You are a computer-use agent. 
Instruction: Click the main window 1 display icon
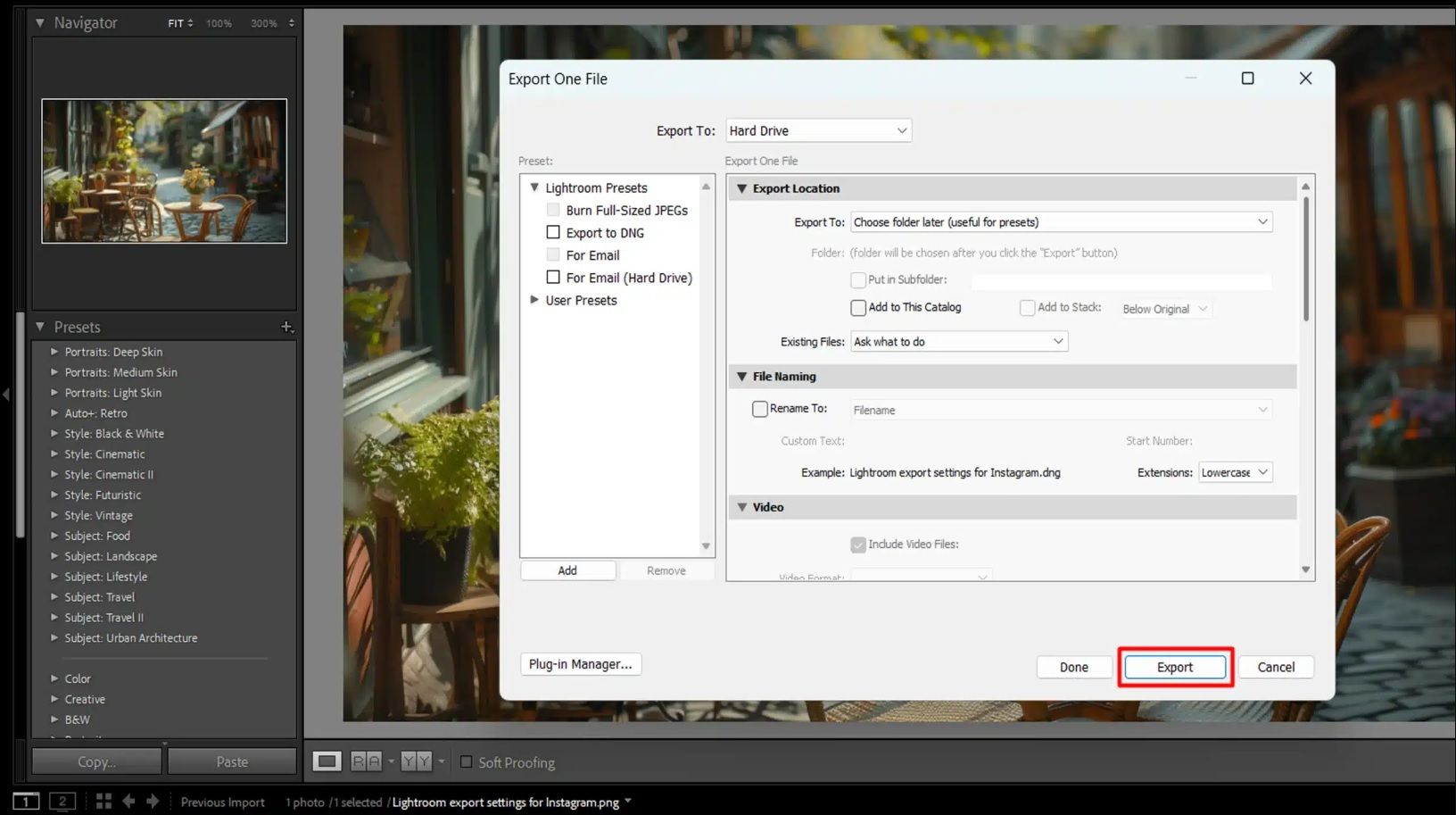tap(26, 802)
